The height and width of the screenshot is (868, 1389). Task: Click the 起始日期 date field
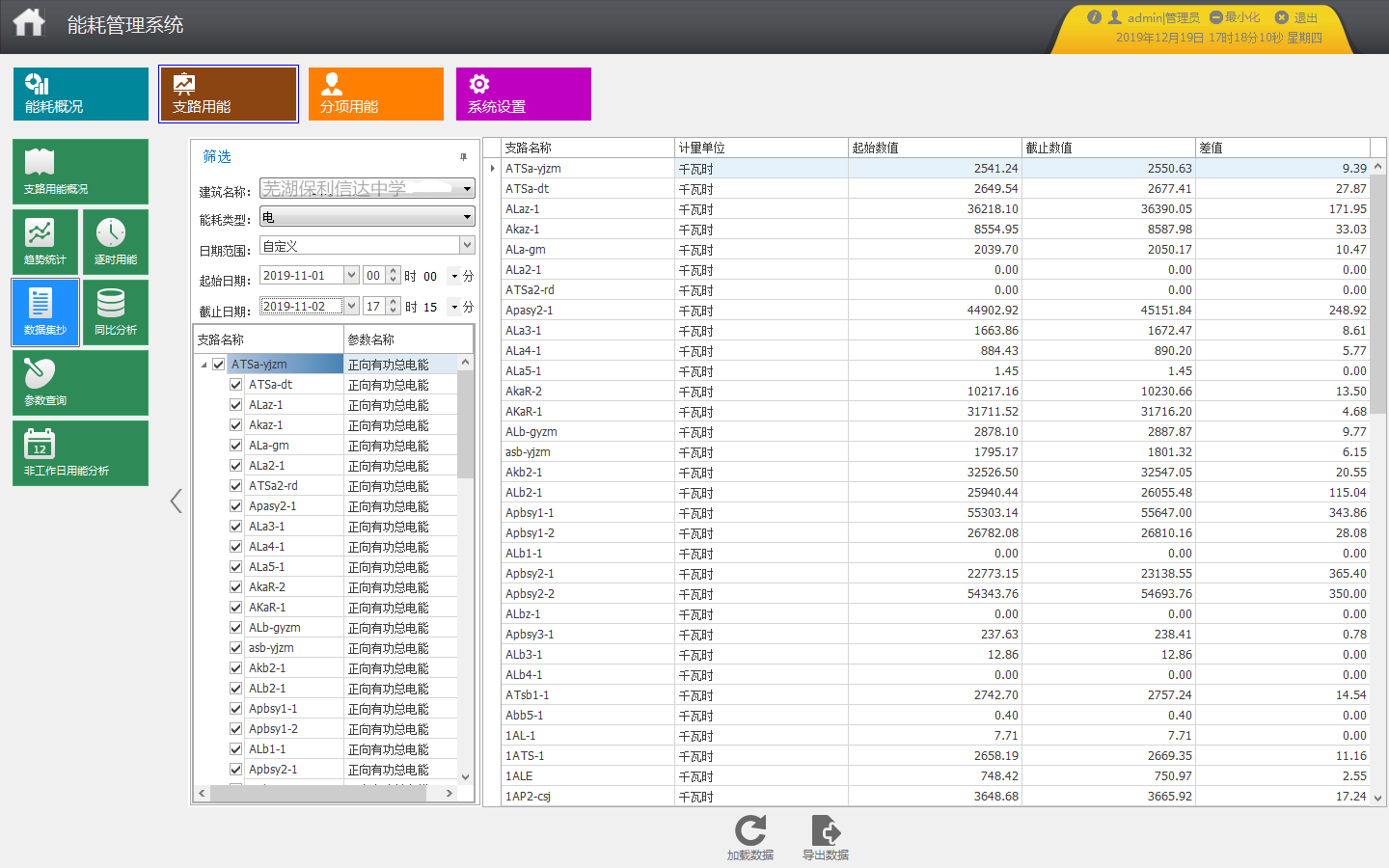[302, 275]
